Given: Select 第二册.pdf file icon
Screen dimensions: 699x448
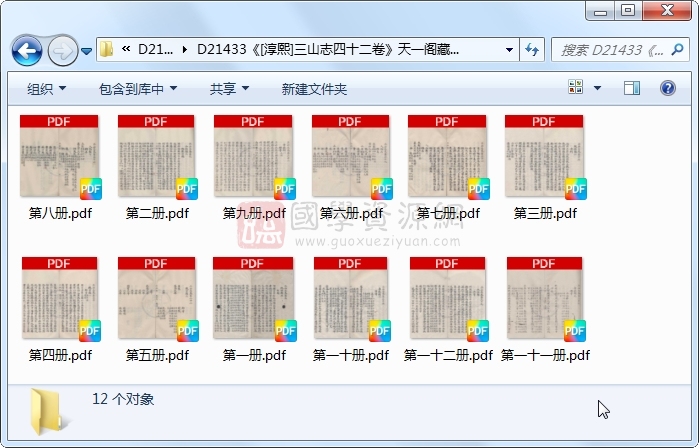Looking at the screenshot, I should [156, 157].
